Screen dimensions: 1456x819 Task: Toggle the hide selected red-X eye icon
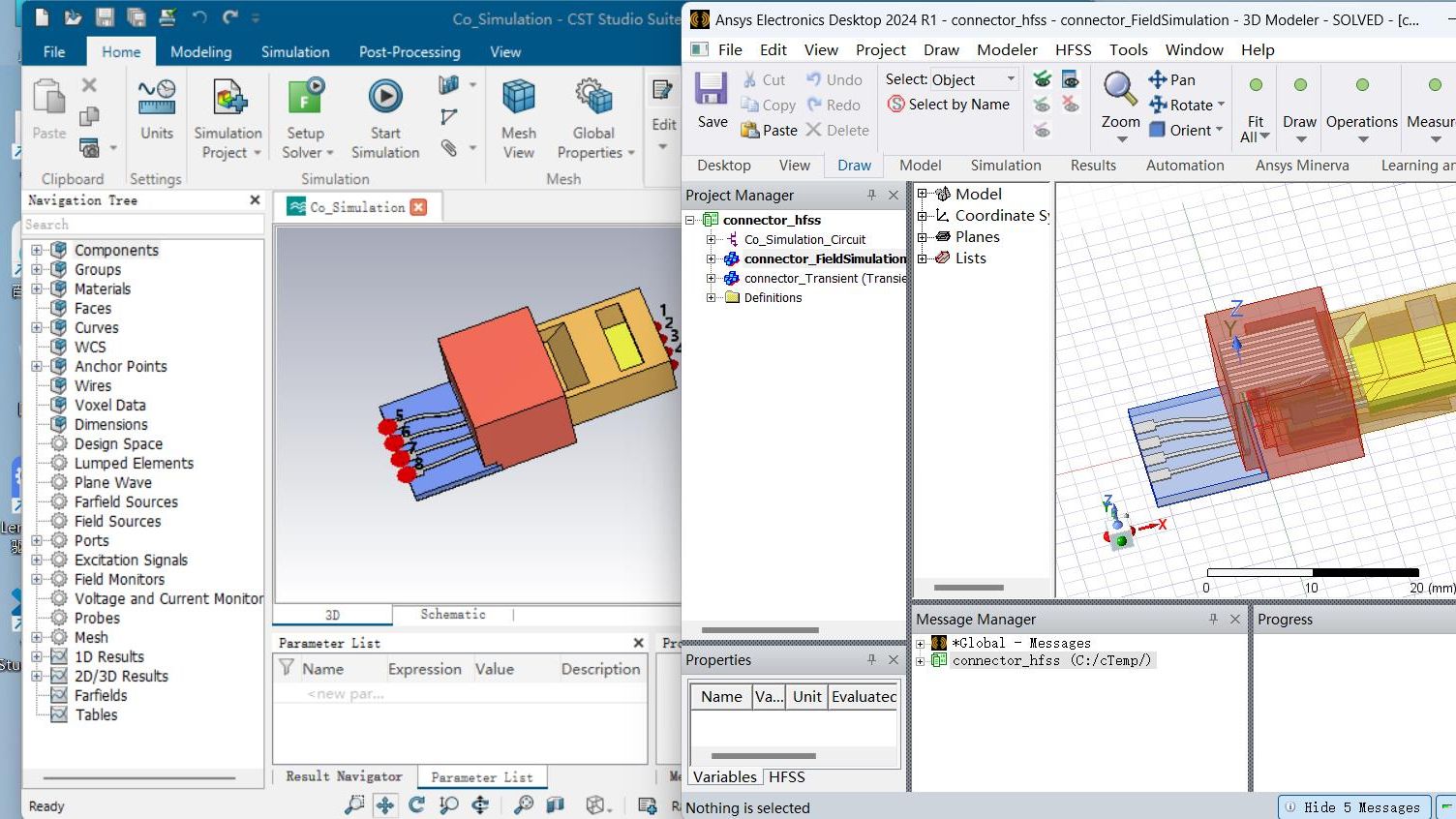pos(1071,104)
